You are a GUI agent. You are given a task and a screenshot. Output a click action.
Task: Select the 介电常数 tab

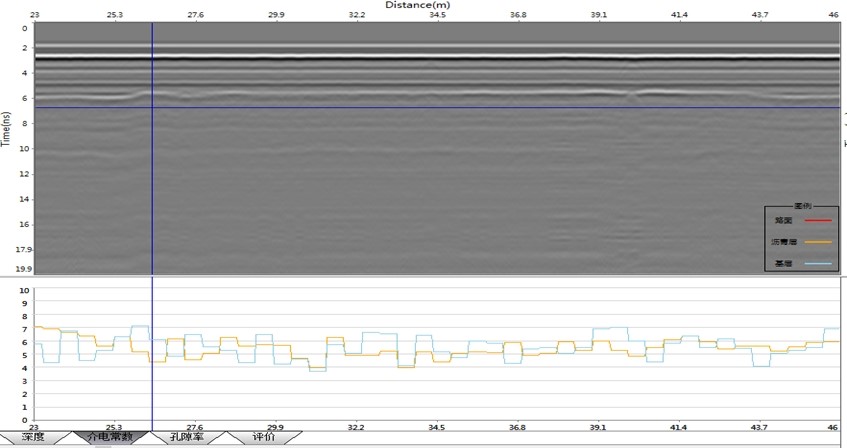tap(109, 437)
